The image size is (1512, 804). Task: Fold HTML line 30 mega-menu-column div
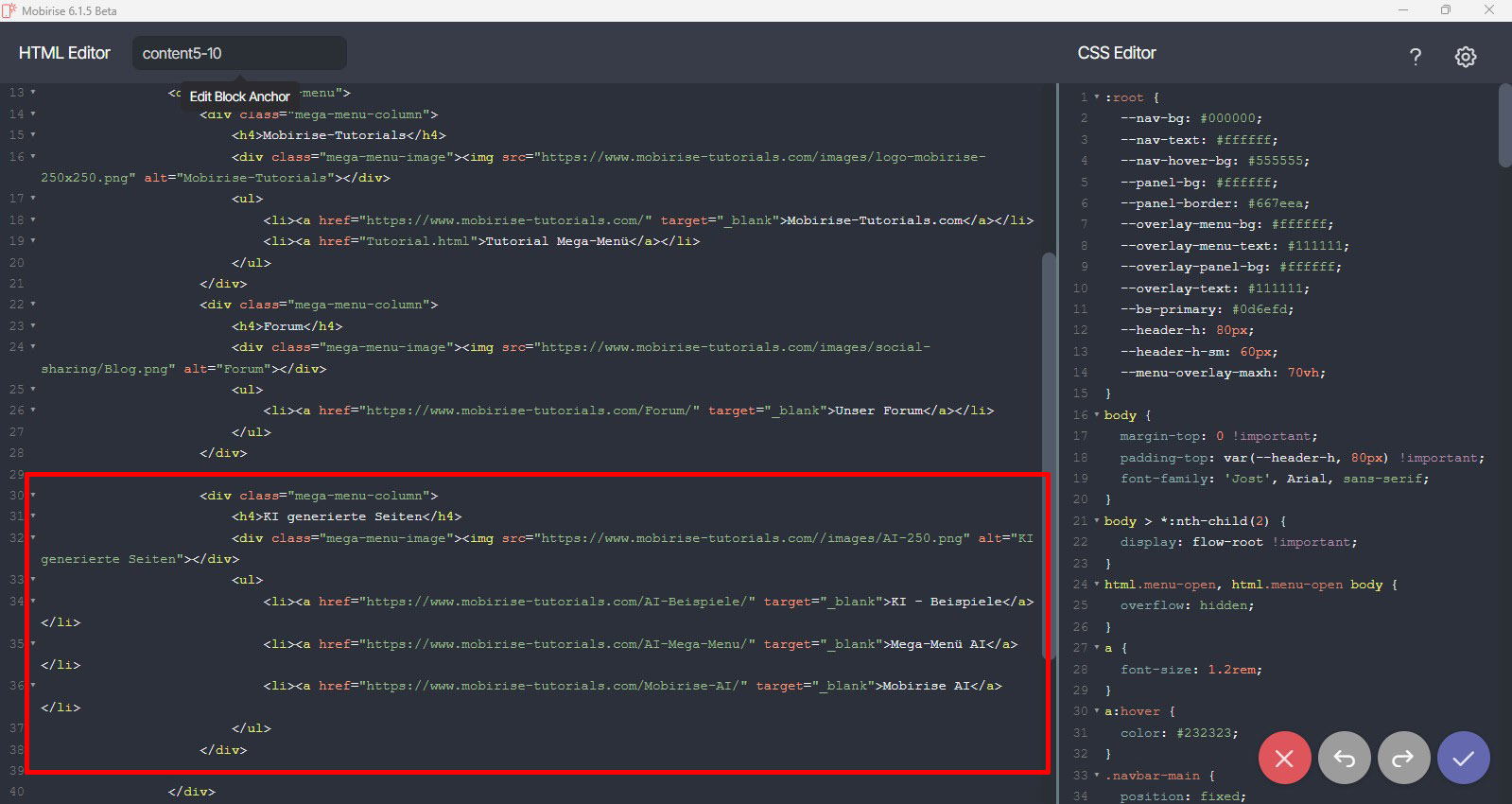pos(33,495)
